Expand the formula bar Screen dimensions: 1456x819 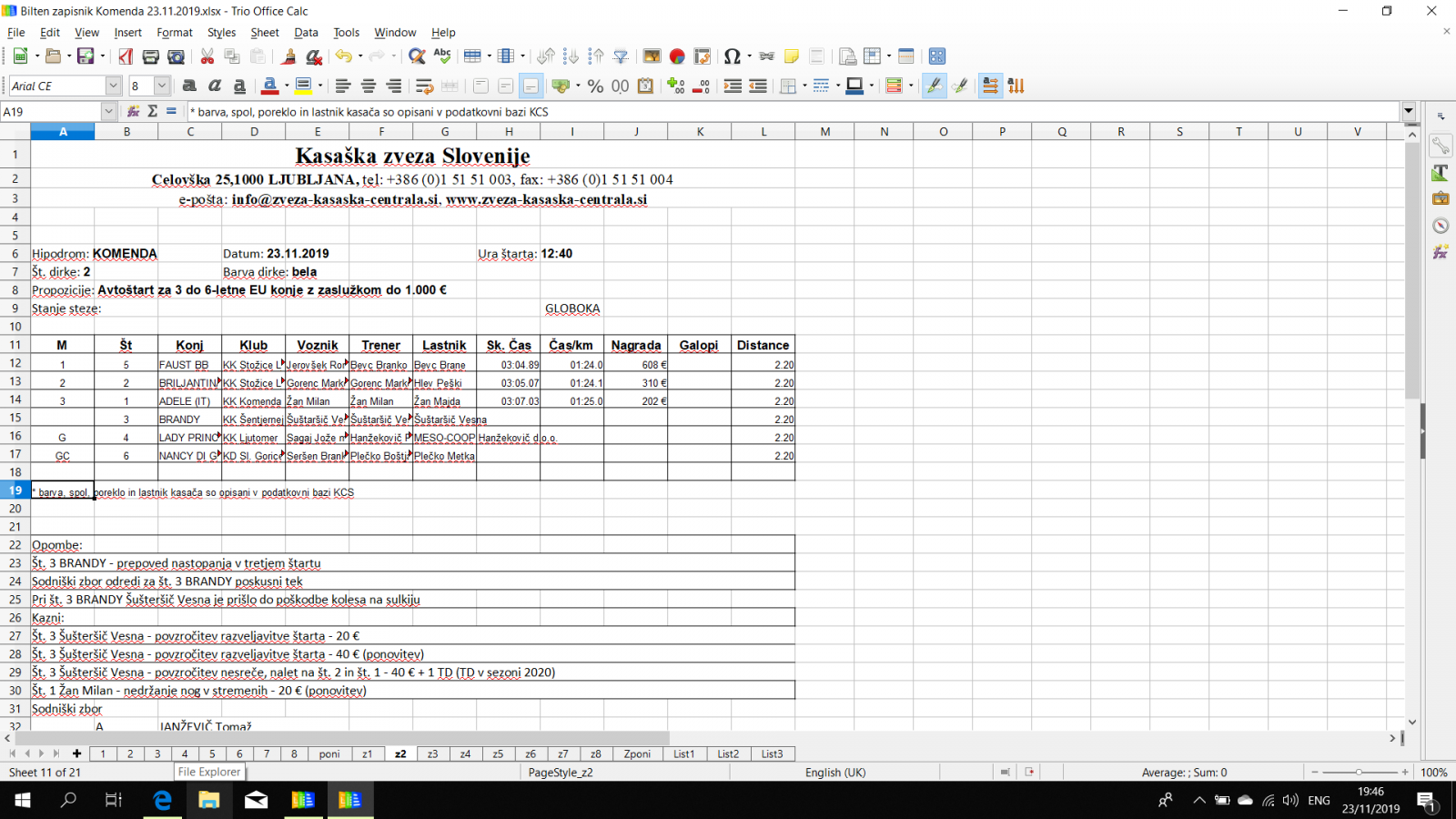tap(1409, 111)
